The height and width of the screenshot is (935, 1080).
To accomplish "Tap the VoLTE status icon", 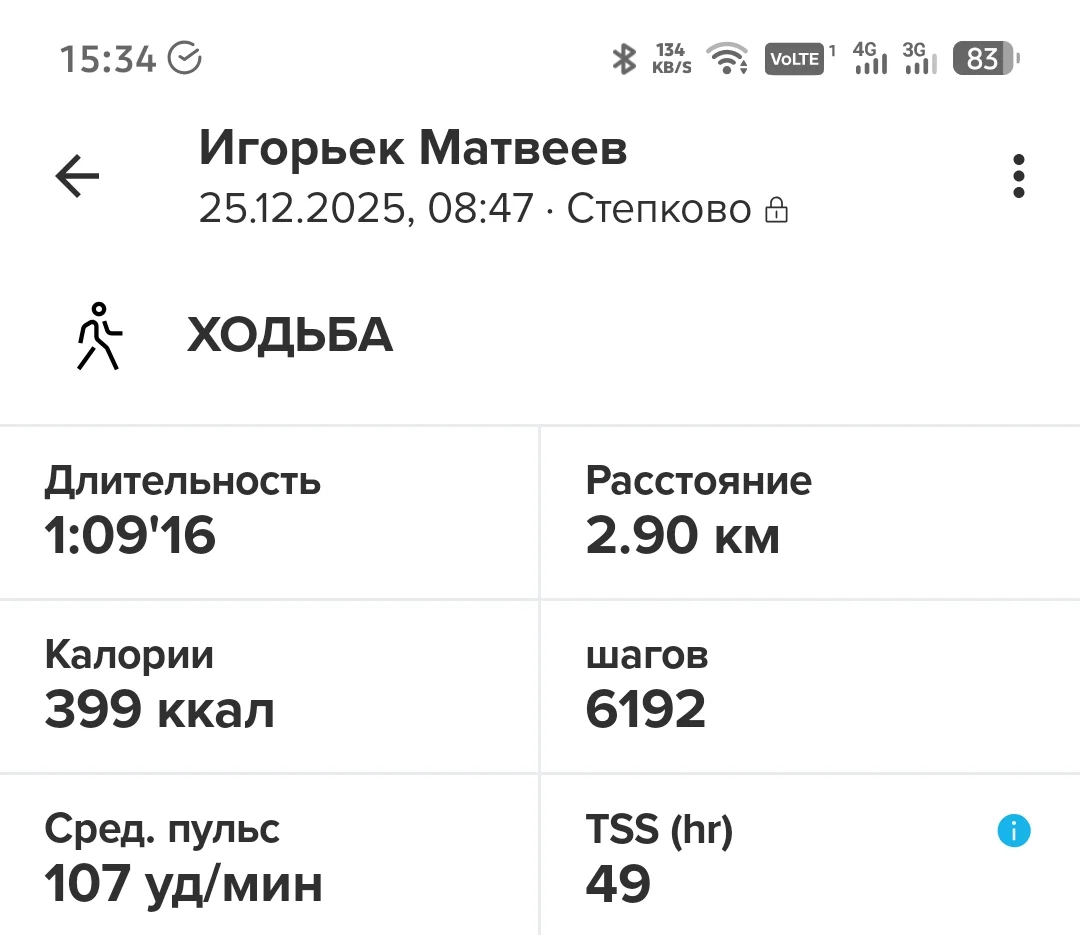I will pos(794,59).
